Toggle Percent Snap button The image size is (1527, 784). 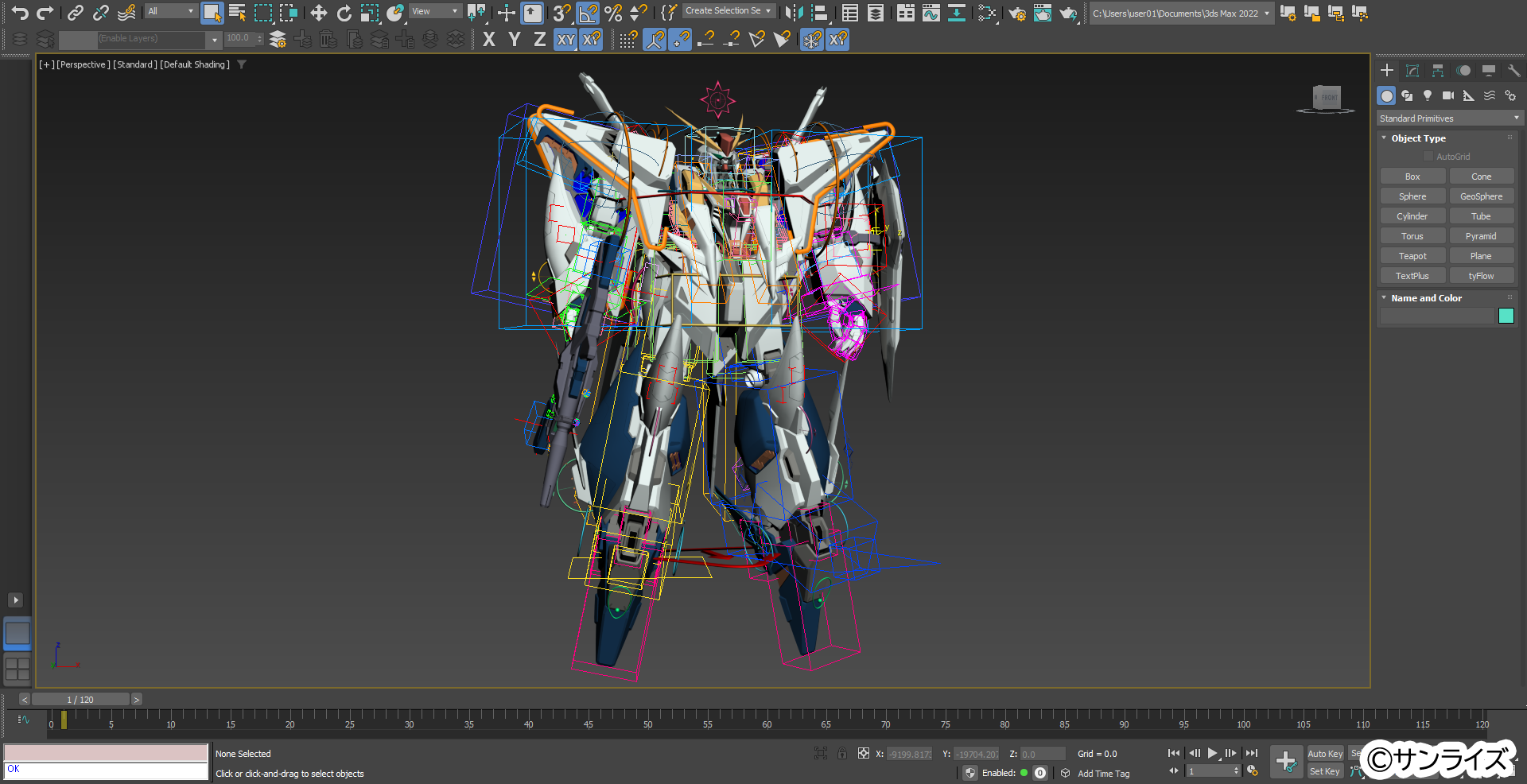(x=613, y=13)
